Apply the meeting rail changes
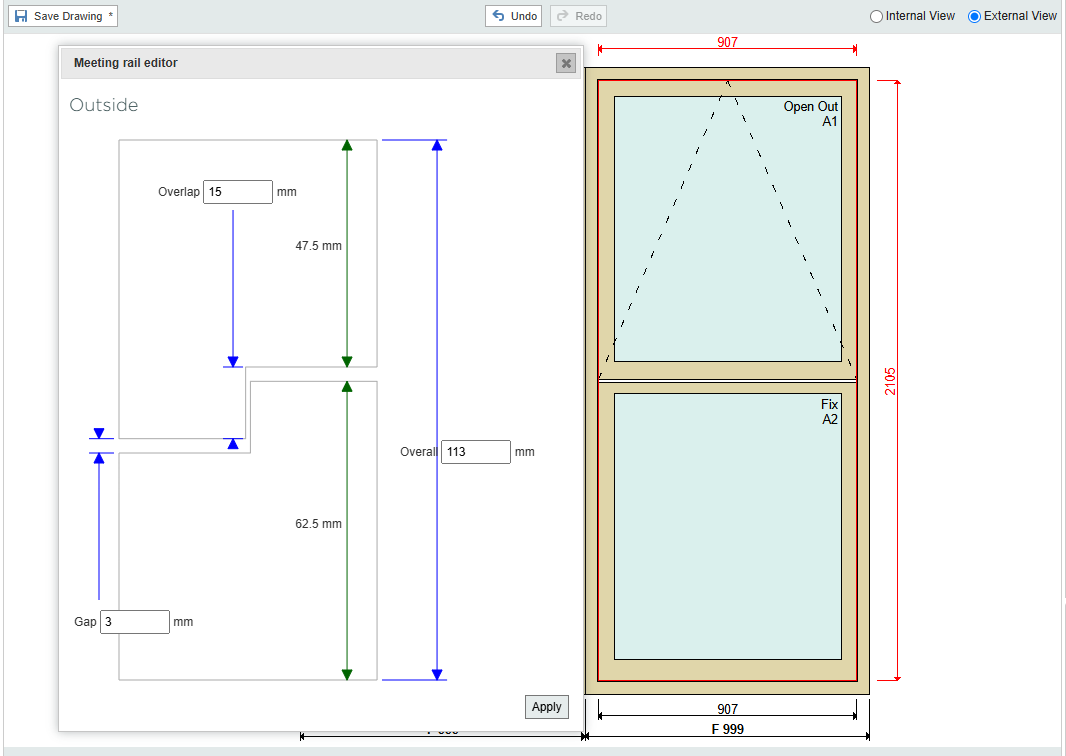The height and width of the screenshot is (756, 1066). pos(546,707)
